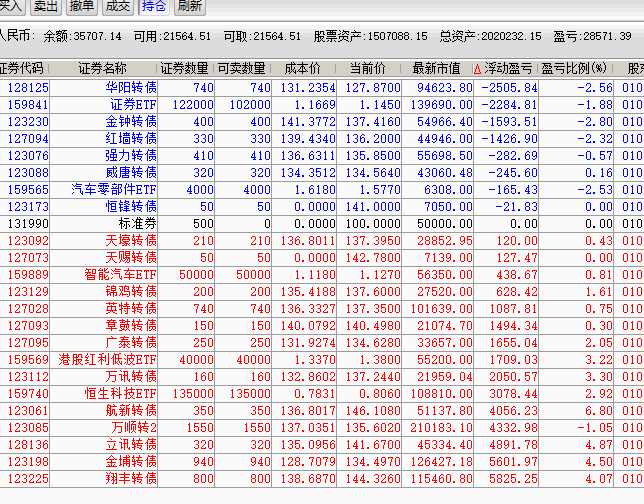The height and width of the screenshot is (504, 644).
Task: Select the 金埔转债 row
Action: point(322,462)
